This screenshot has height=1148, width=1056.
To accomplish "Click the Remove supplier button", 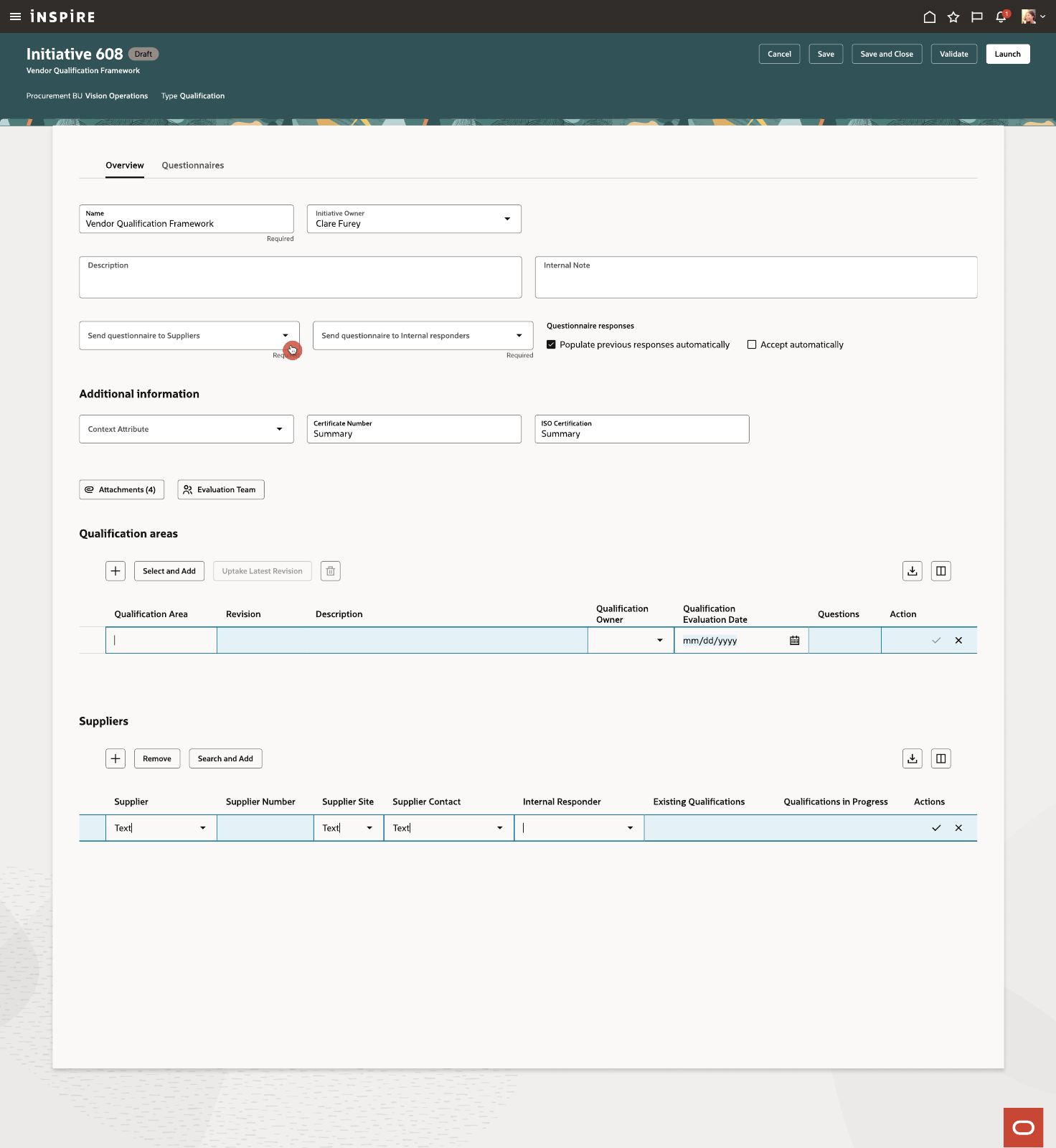I will tap(157, 758).
